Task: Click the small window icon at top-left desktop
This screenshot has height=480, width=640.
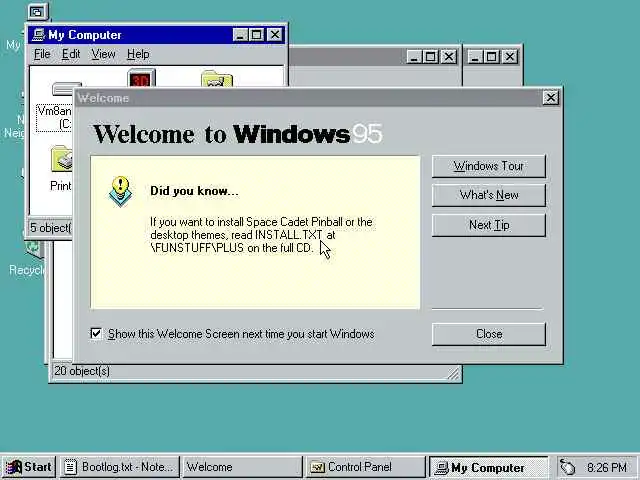Action: pyautogui.click(x=38, y=12)
